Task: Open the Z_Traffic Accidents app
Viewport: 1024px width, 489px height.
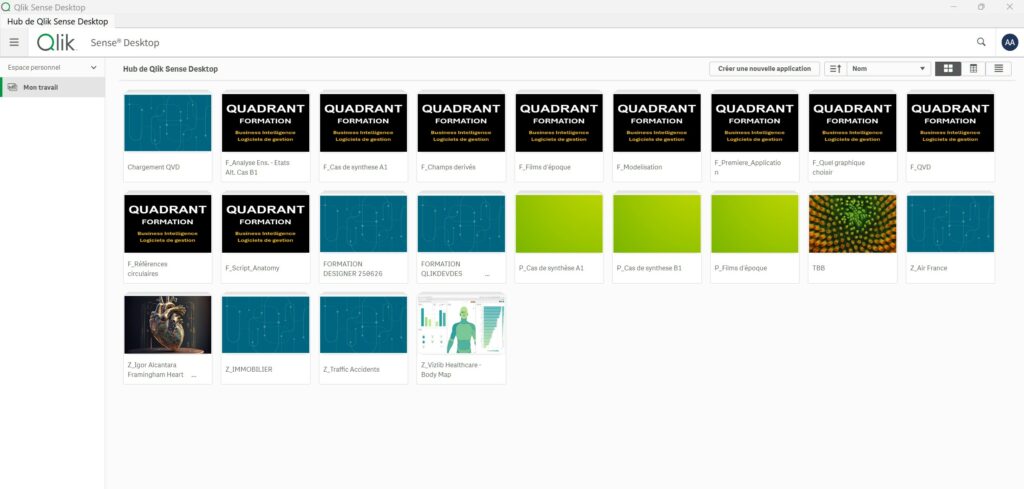Action: click(363, 338)
